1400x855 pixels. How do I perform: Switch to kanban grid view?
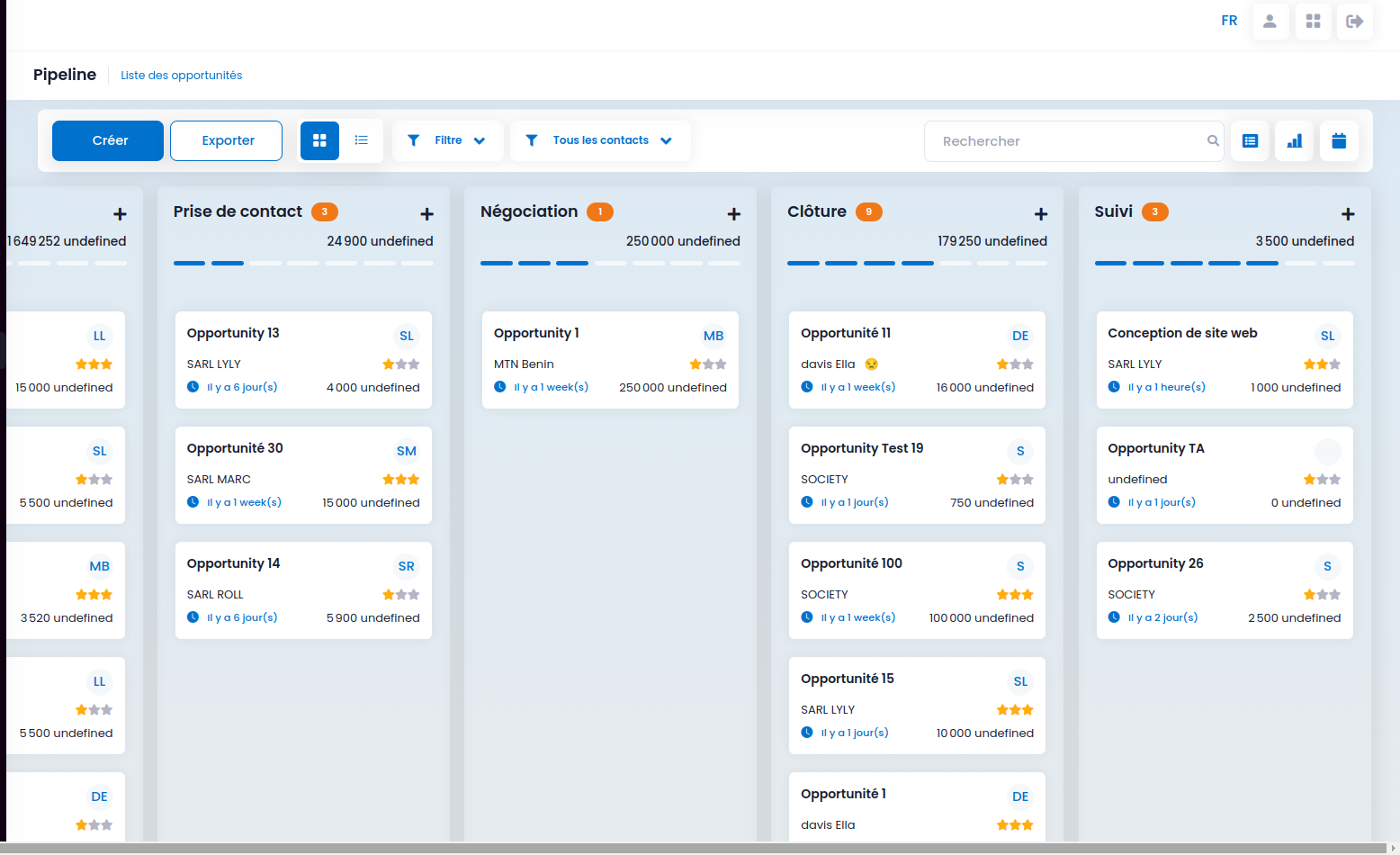click(x=319, y=140)
